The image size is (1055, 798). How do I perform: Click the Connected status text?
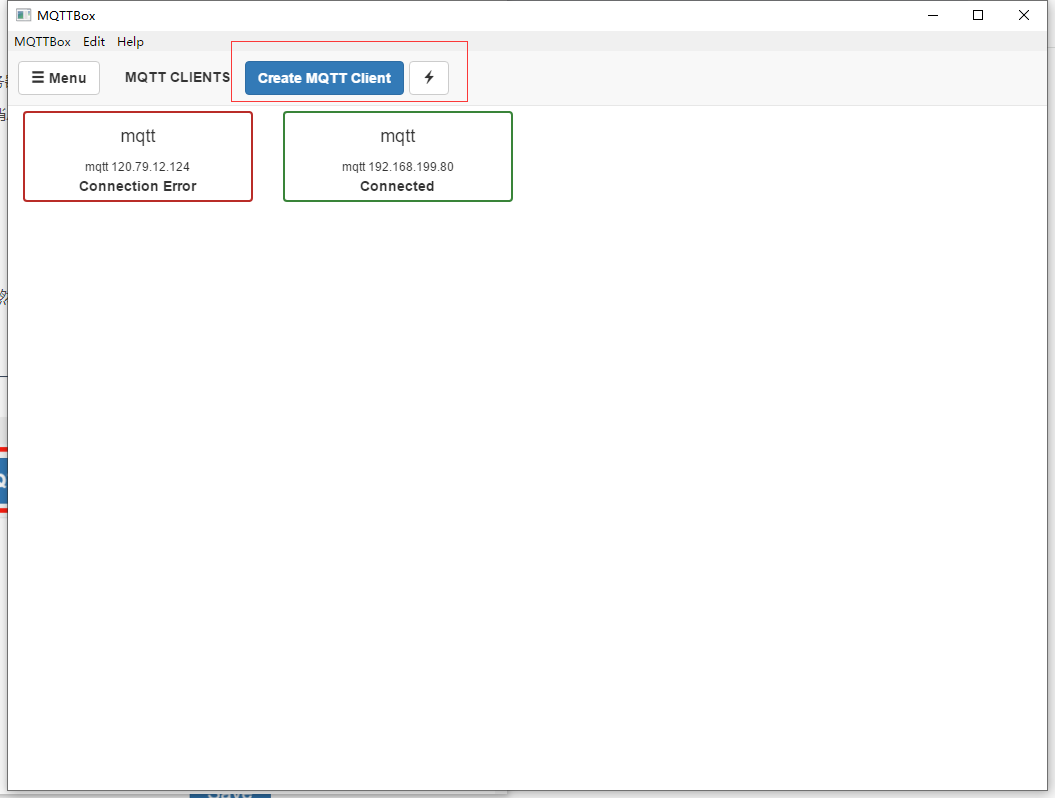(x=397, y=186)
